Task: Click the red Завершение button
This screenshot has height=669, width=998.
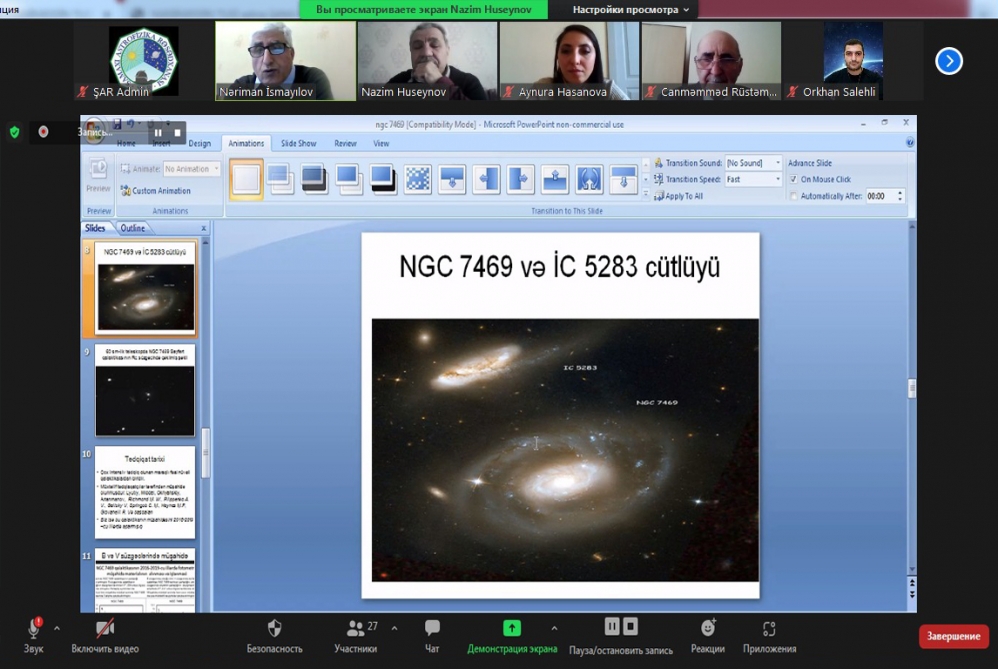Action: tap(953, 636)
